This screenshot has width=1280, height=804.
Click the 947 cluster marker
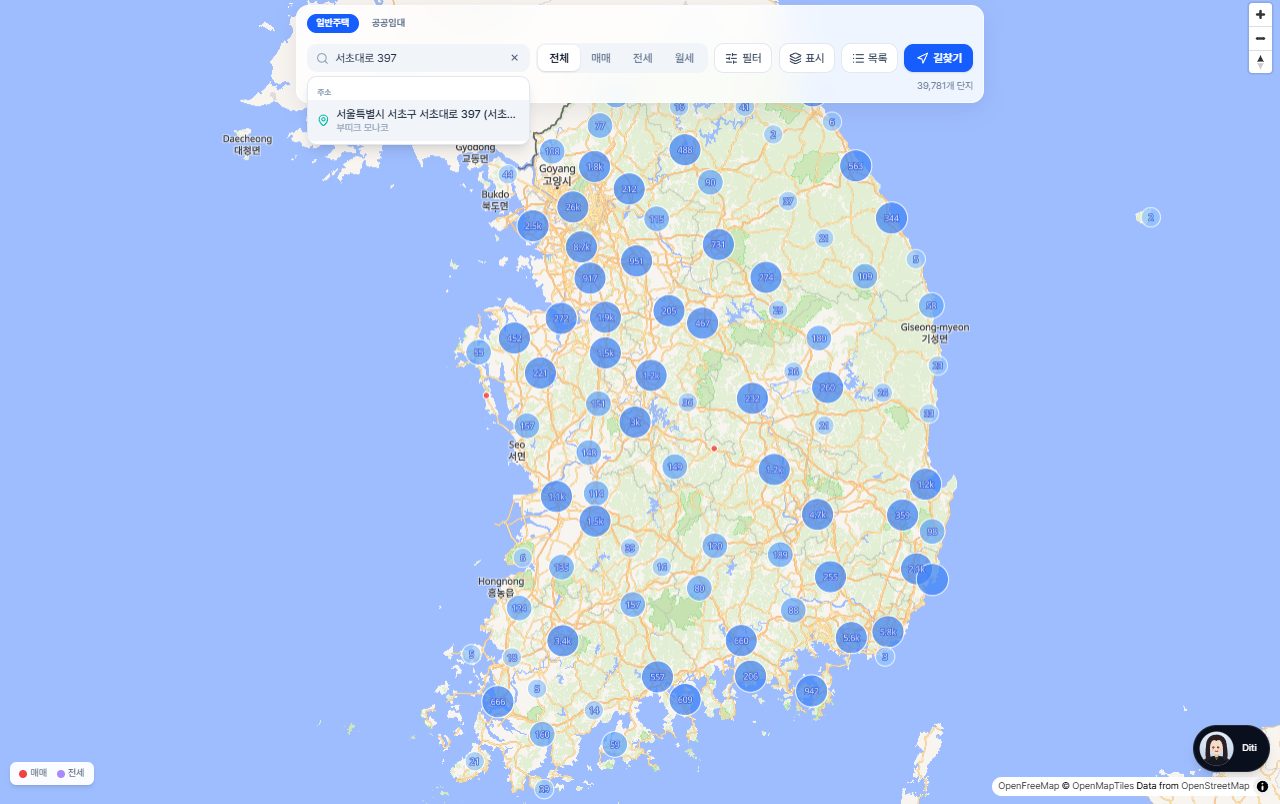[811, 690]
